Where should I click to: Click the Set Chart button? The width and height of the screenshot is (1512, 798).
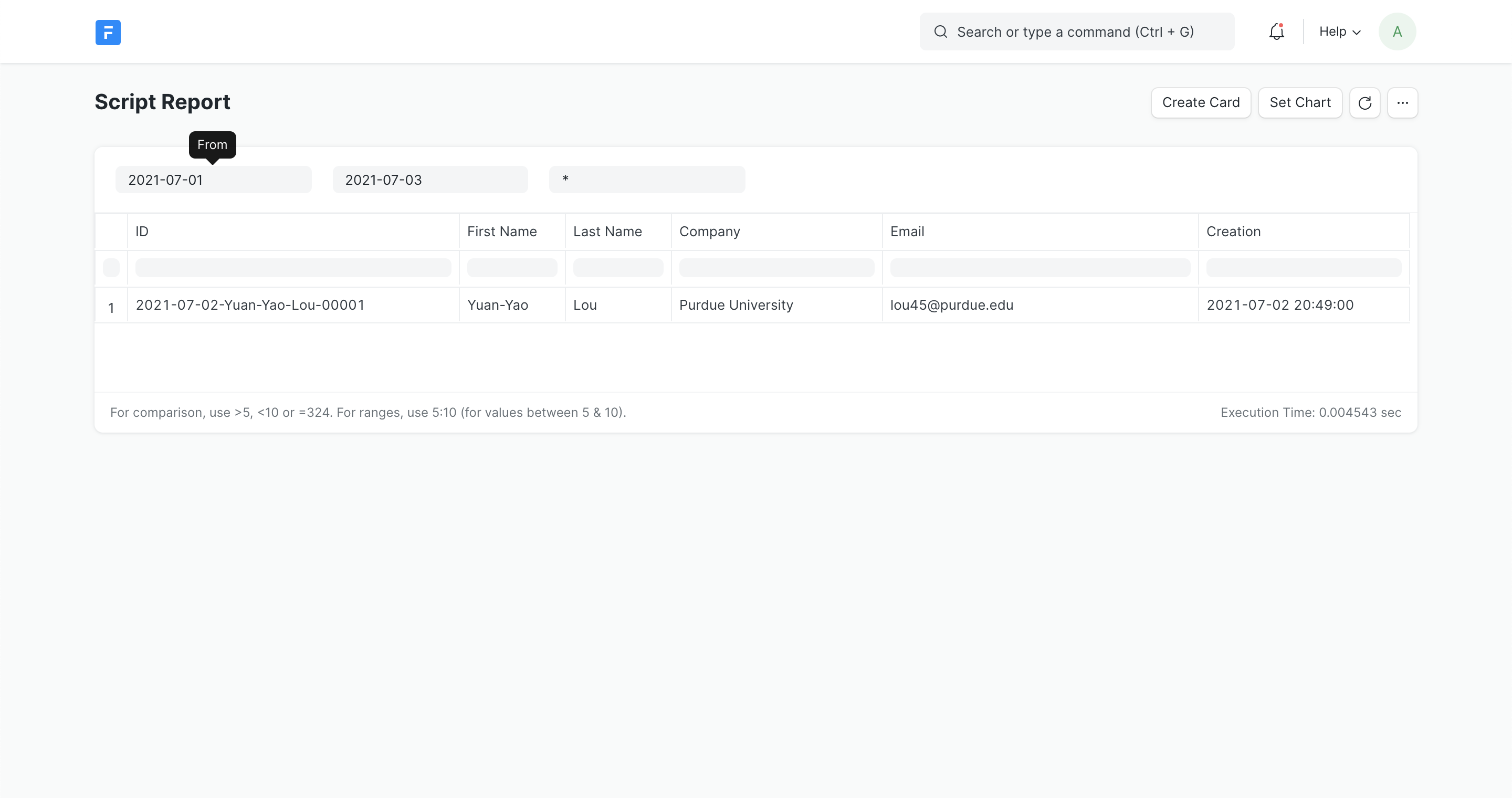(x=1299, y=103)
